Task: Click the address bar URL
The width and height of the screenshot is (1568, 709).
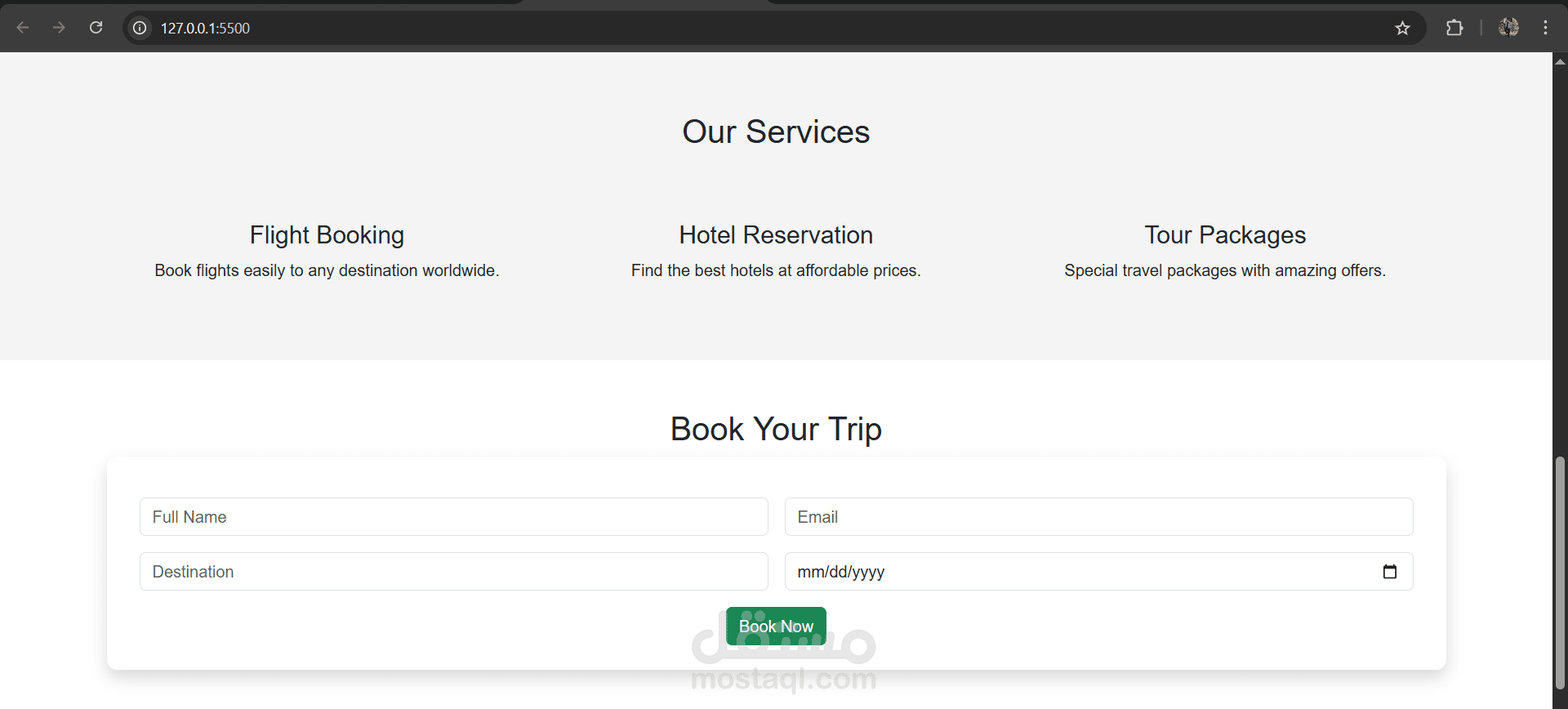Action: [x=205, y=28]
